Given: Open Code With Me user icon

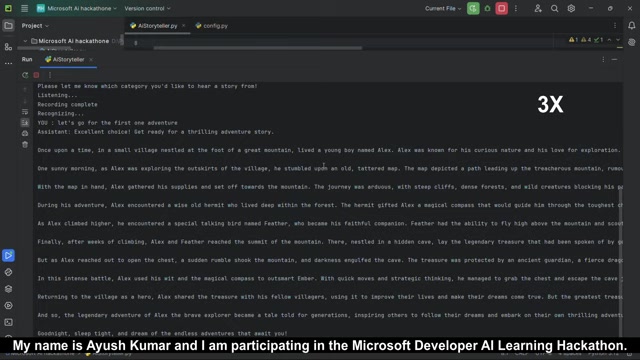Looking at the screenshot, I should tap(538, 8).
